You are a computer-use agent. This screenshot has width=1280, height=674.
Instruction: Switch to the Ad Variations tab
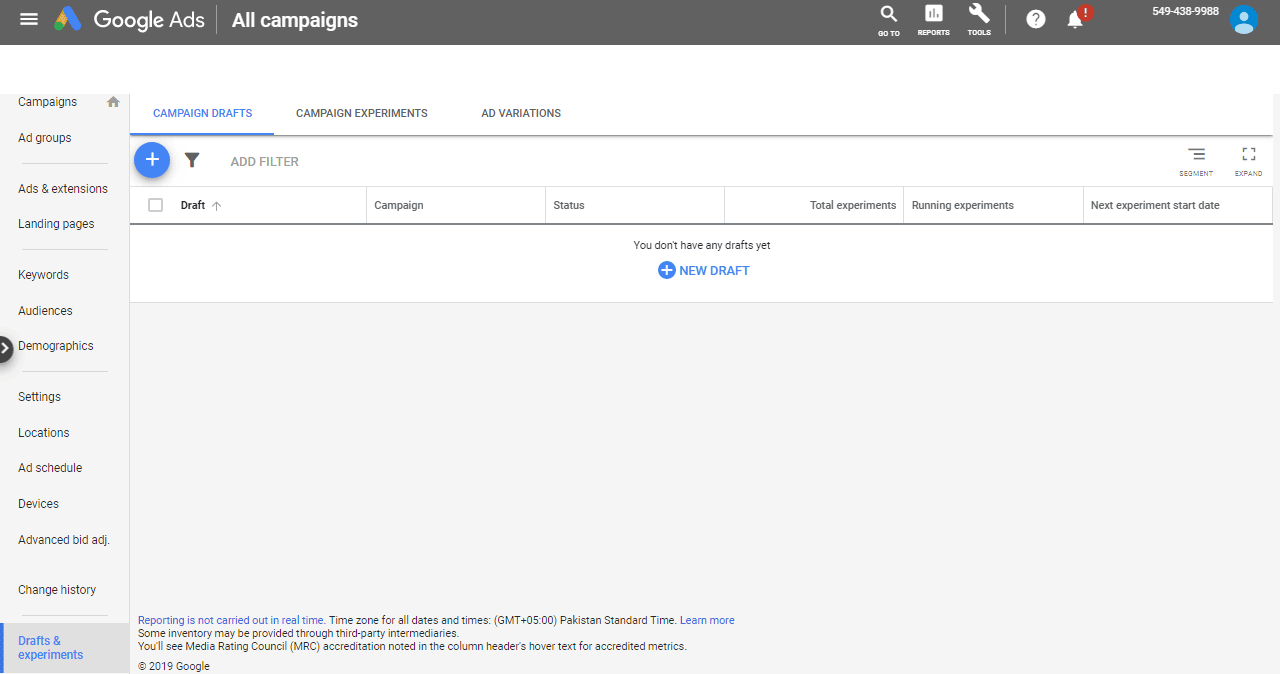coord(521,113)
